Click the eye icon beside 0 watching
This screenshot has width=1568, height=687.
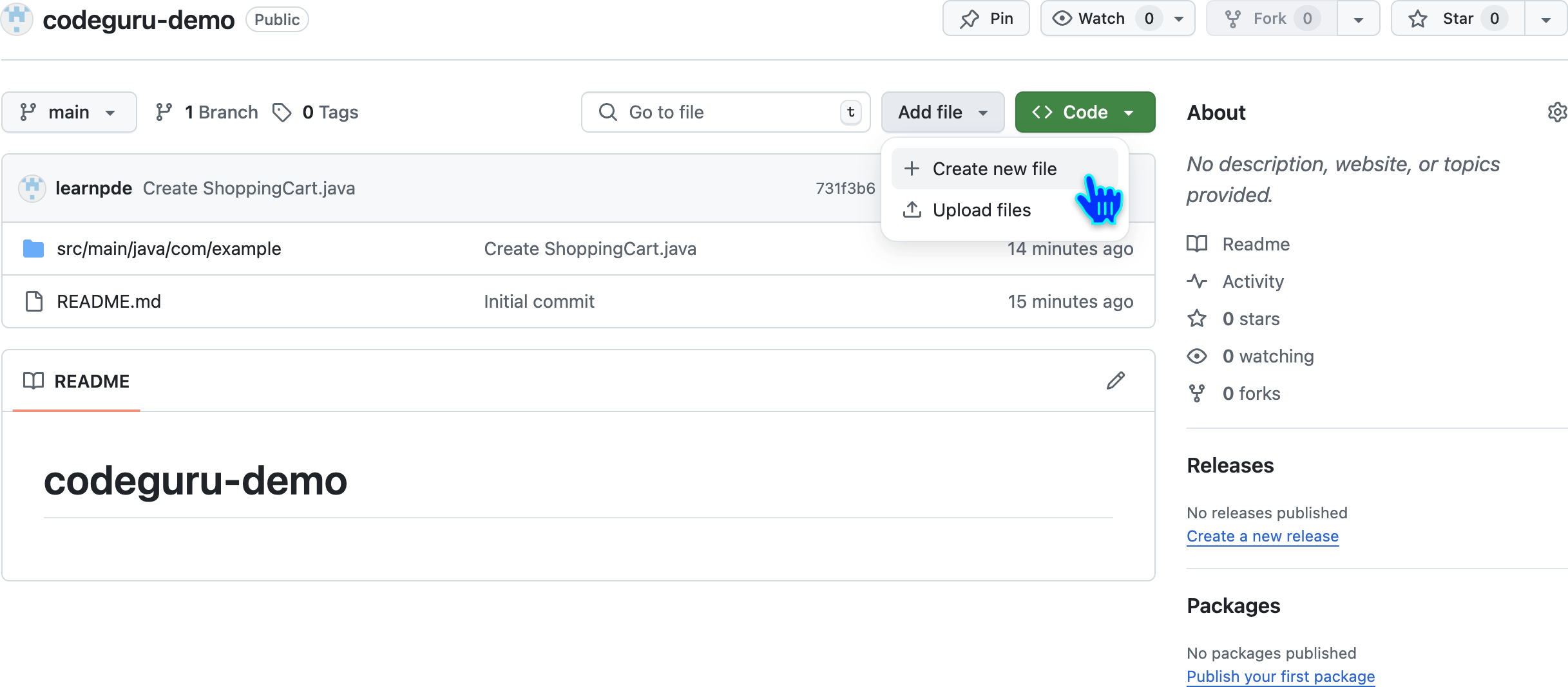pos(1197,356)
